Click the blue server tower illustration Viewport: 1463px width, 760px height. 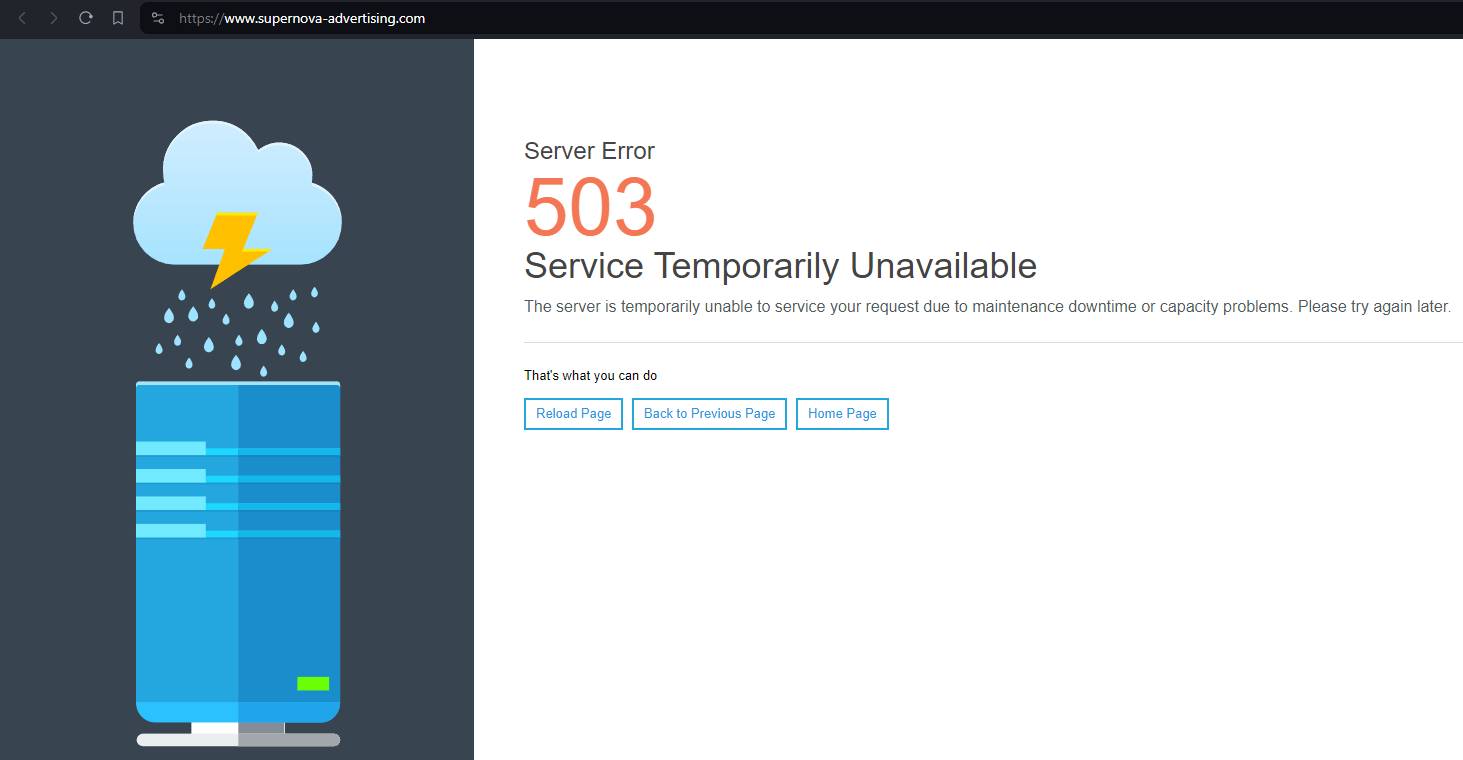pos(238,600)
